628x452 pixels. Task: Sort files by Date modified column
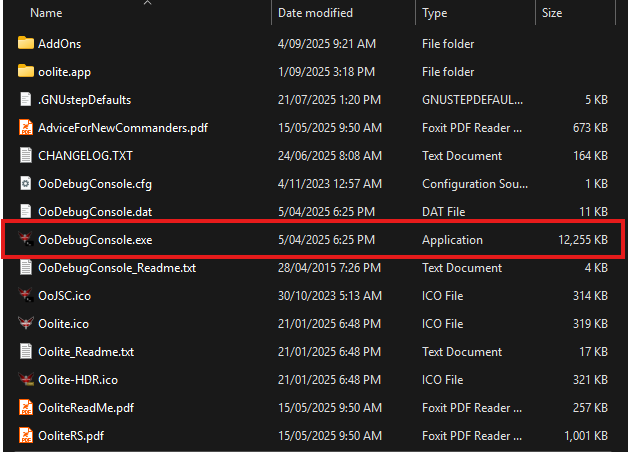pos(315,13)
